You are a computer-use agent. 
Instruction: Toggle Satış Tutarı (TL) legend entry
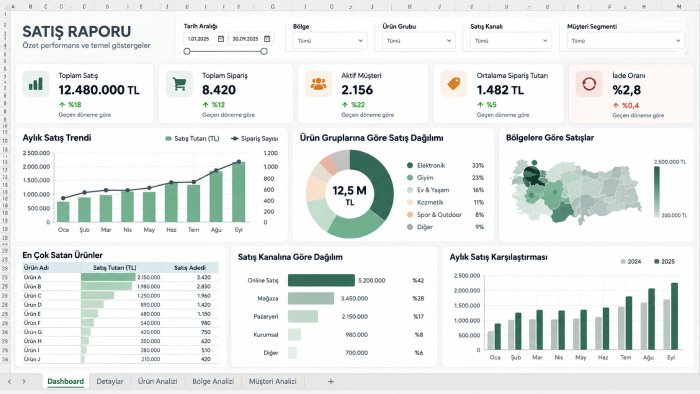coord(192,139)
